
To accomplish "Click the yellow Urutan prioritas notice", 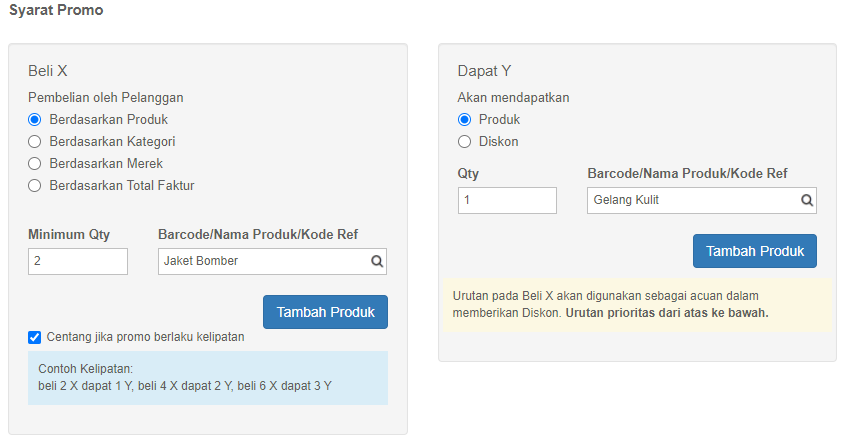I will [x=637, y=305].
